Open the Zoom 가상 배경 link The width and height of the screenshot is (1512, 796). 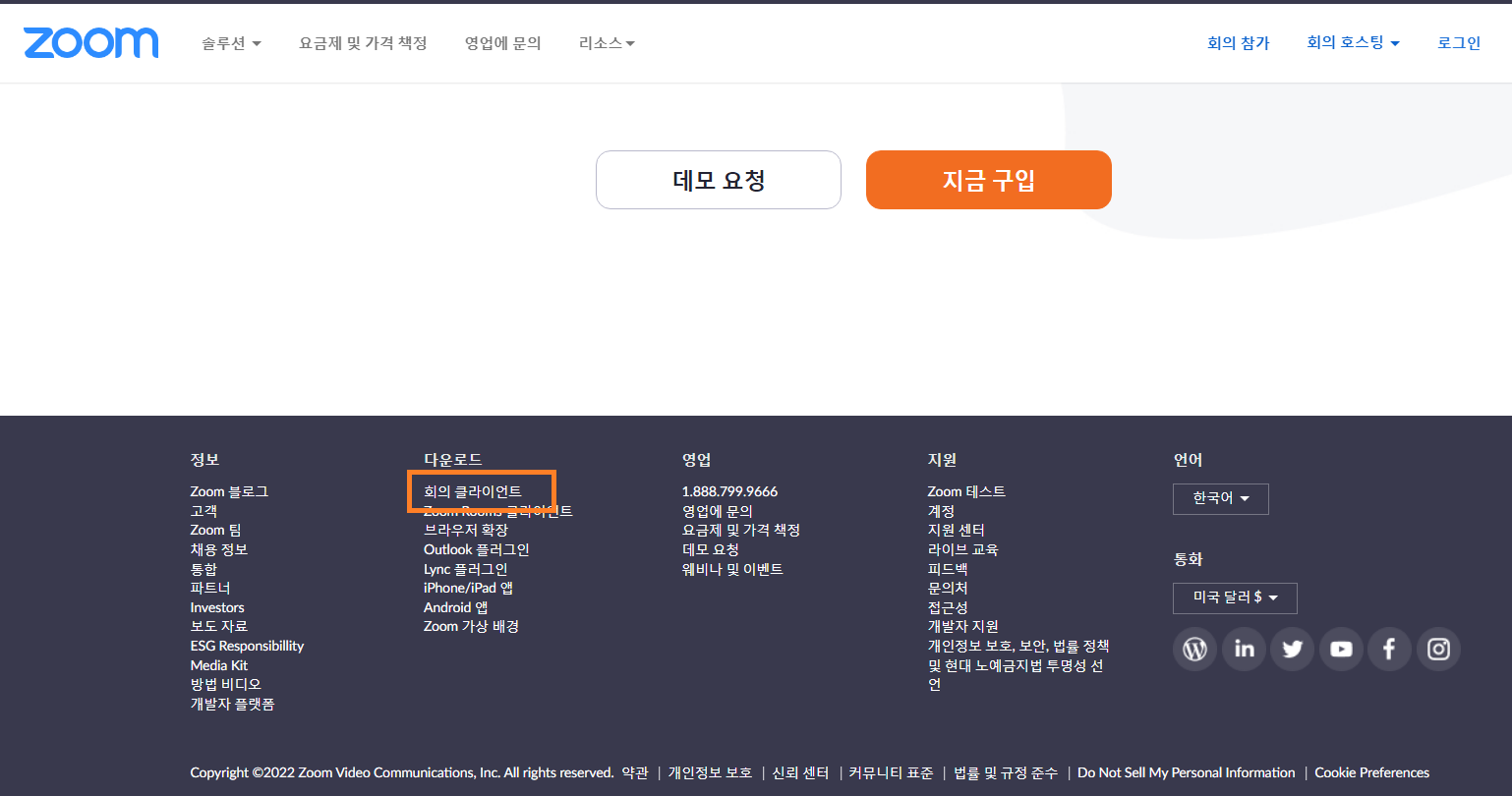(472, 626)
